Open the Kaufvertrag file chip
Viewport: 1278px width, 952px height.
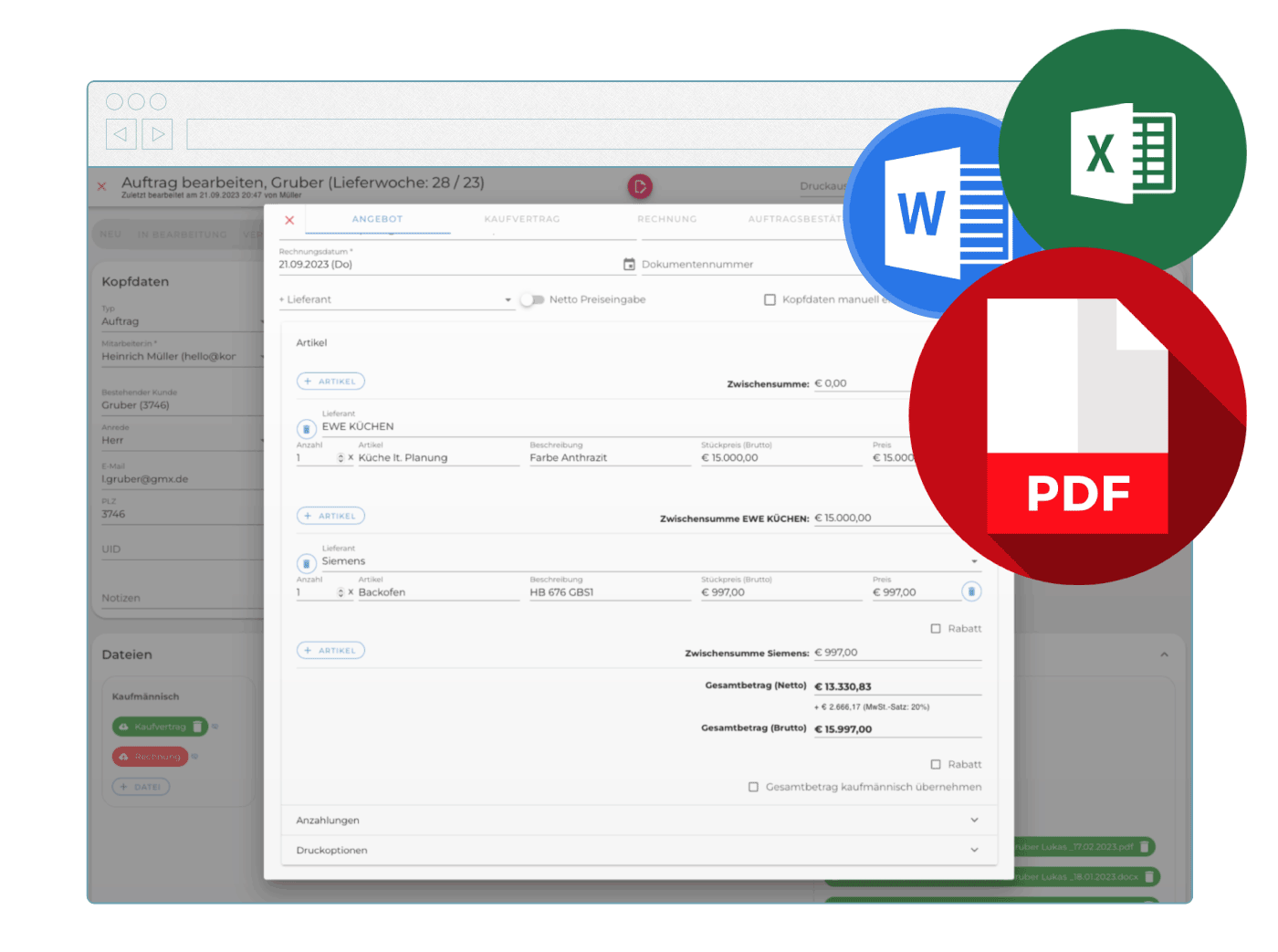point(160,727)
